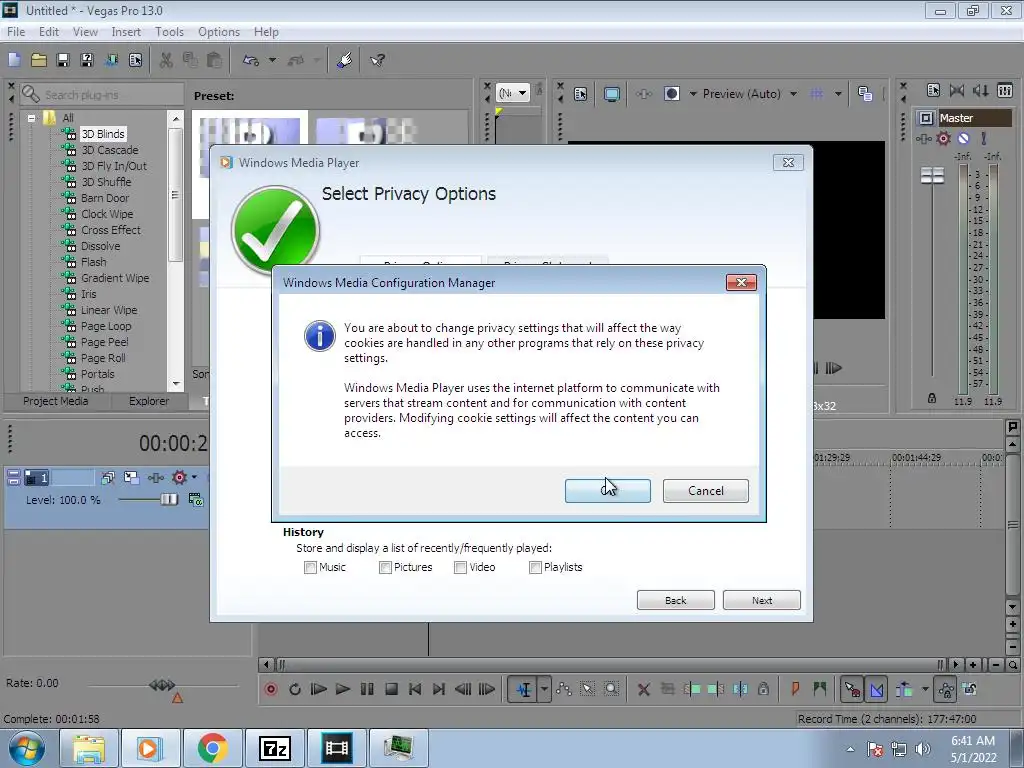Image resolution: width=1024 pixels, height=768 pixels.
Task: Open the Auto Ripple mode dropdown arrow
Action: coord(925,689)
